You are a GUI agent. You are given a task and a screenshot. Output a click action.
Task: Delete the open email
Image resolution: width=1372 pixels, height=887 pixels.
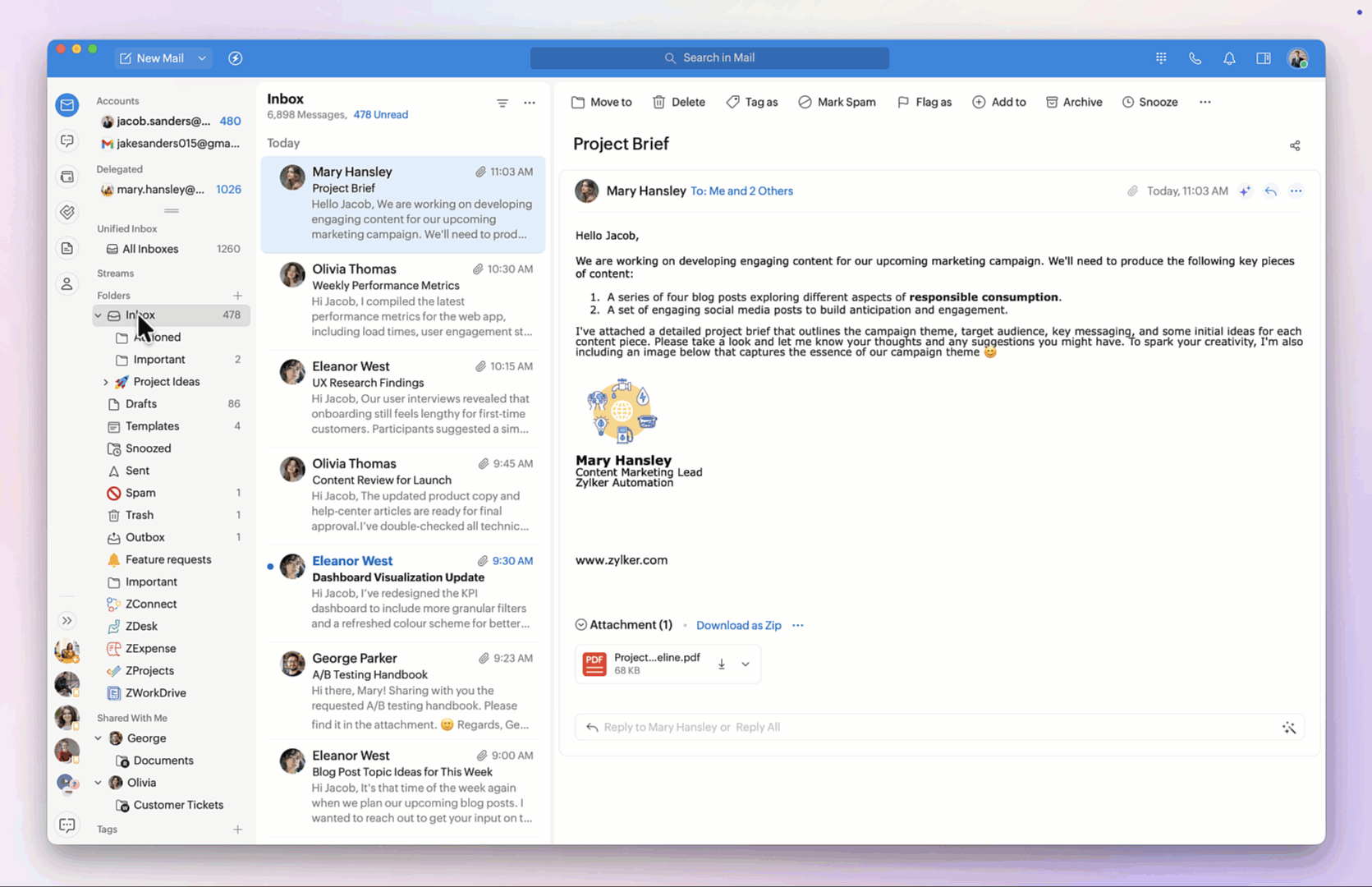coord(679,103)
